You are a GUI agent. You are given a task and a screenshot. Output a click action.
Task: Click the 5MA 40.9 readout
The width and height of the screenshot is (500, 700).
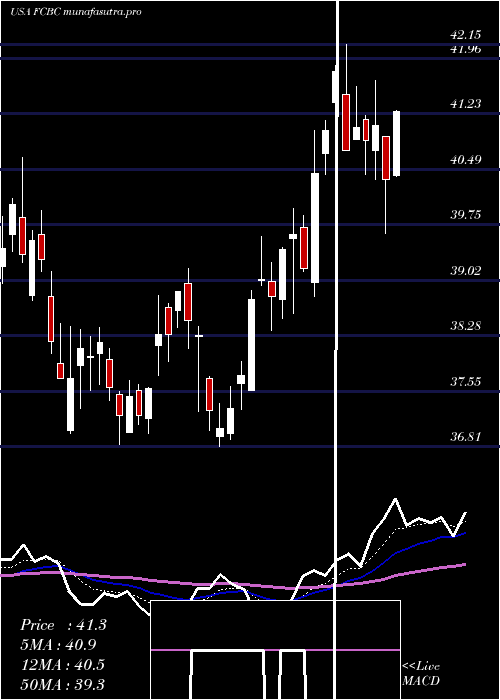58,645
